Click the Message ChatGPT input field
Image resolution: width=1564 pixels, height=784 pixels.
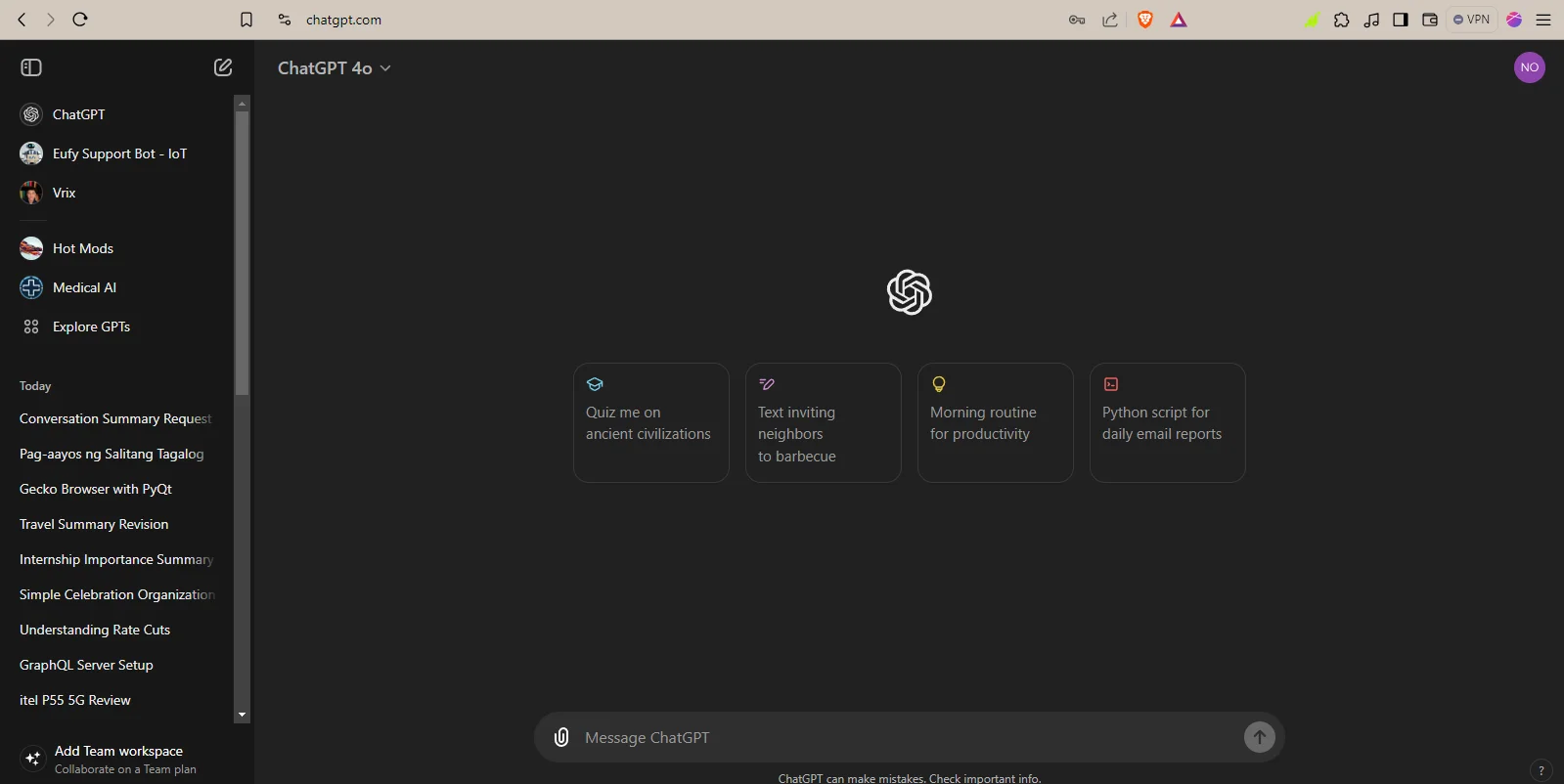(908, 737)
